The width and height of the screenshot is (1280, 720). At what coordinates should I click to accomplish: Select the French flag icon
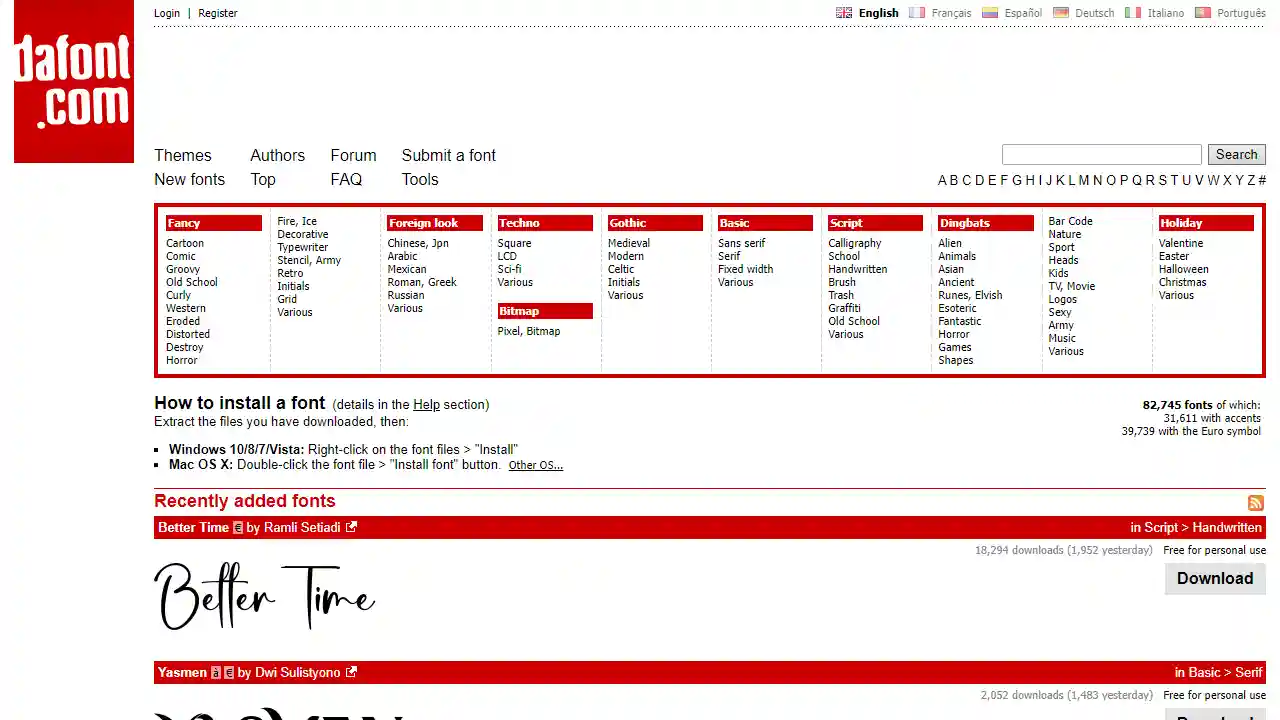[916, 13]
